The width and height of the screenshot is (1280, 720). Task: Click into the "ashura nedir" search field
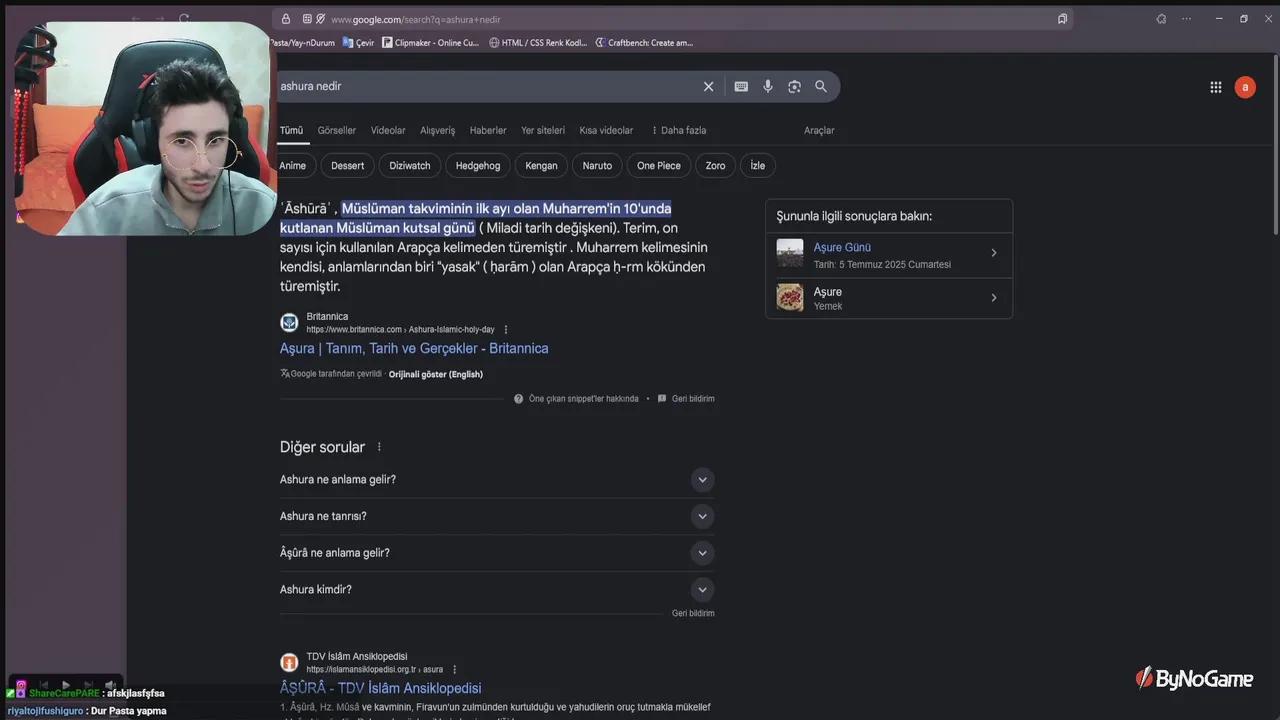480,87
